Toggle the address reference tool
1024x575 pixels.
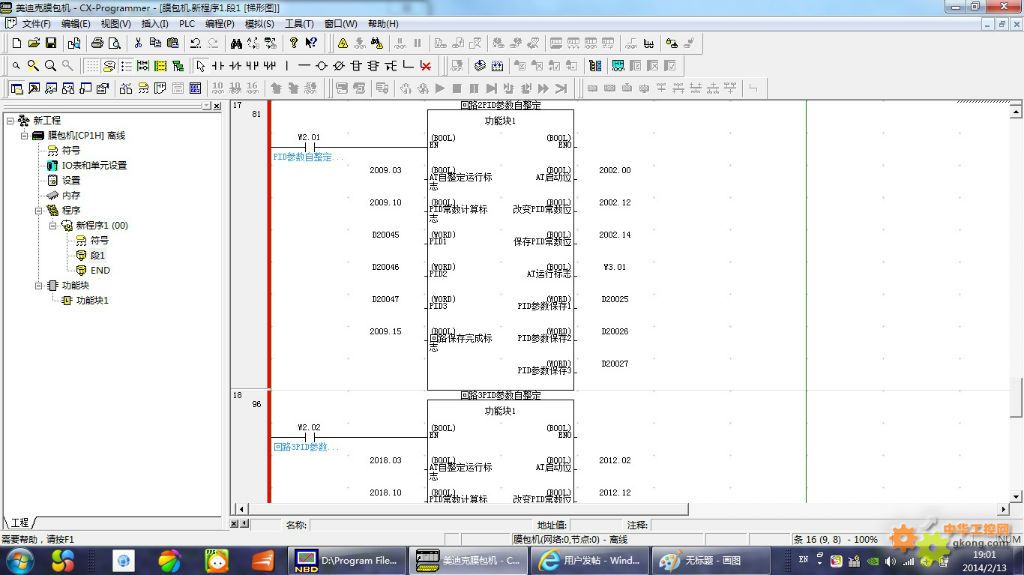tap(68, 88)
